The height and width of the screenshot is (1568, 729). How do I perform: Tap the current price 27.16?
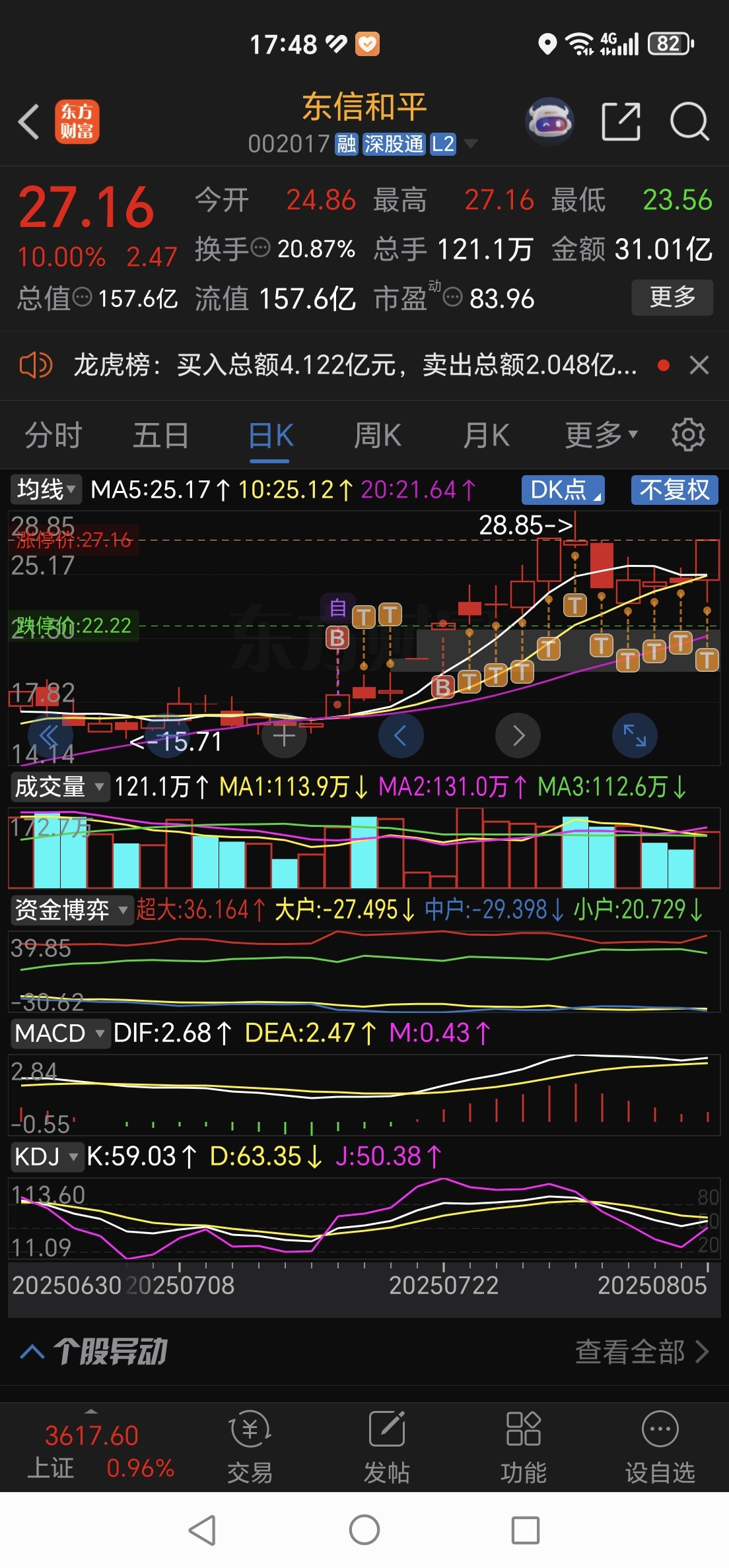point(87,207)
